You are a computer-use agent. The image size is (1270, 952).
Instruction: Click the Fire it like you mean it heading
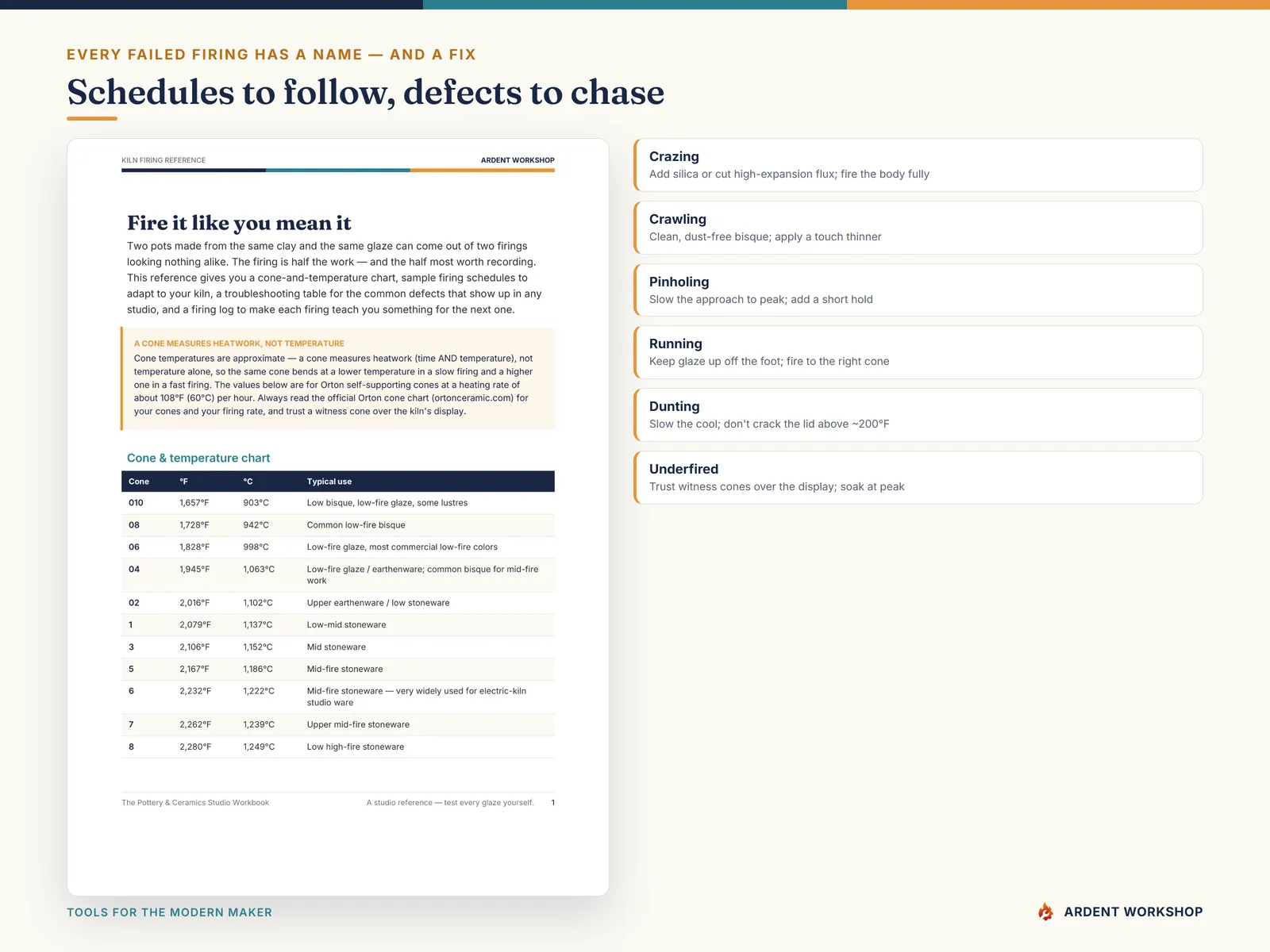(x=239, y=223)
